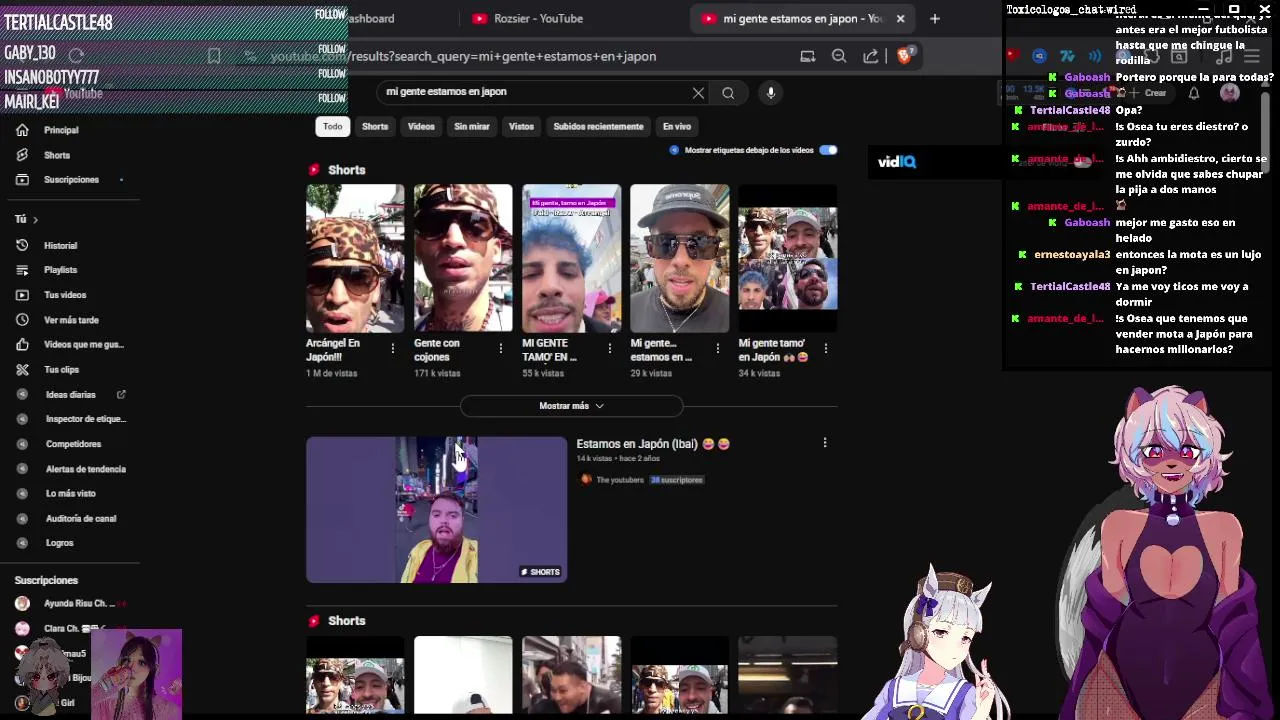The image size is (1280, 720).
Task: Select the Todo filter chip
Action: click(x=332, y=126)
